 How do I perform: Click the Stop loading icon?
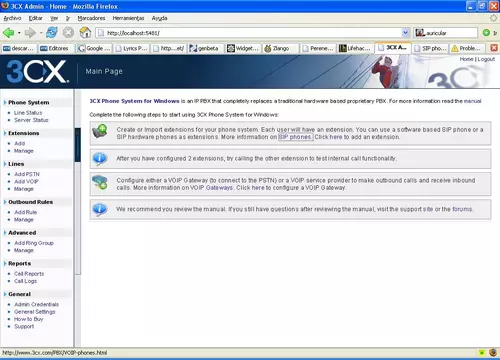tap(68, 33)
